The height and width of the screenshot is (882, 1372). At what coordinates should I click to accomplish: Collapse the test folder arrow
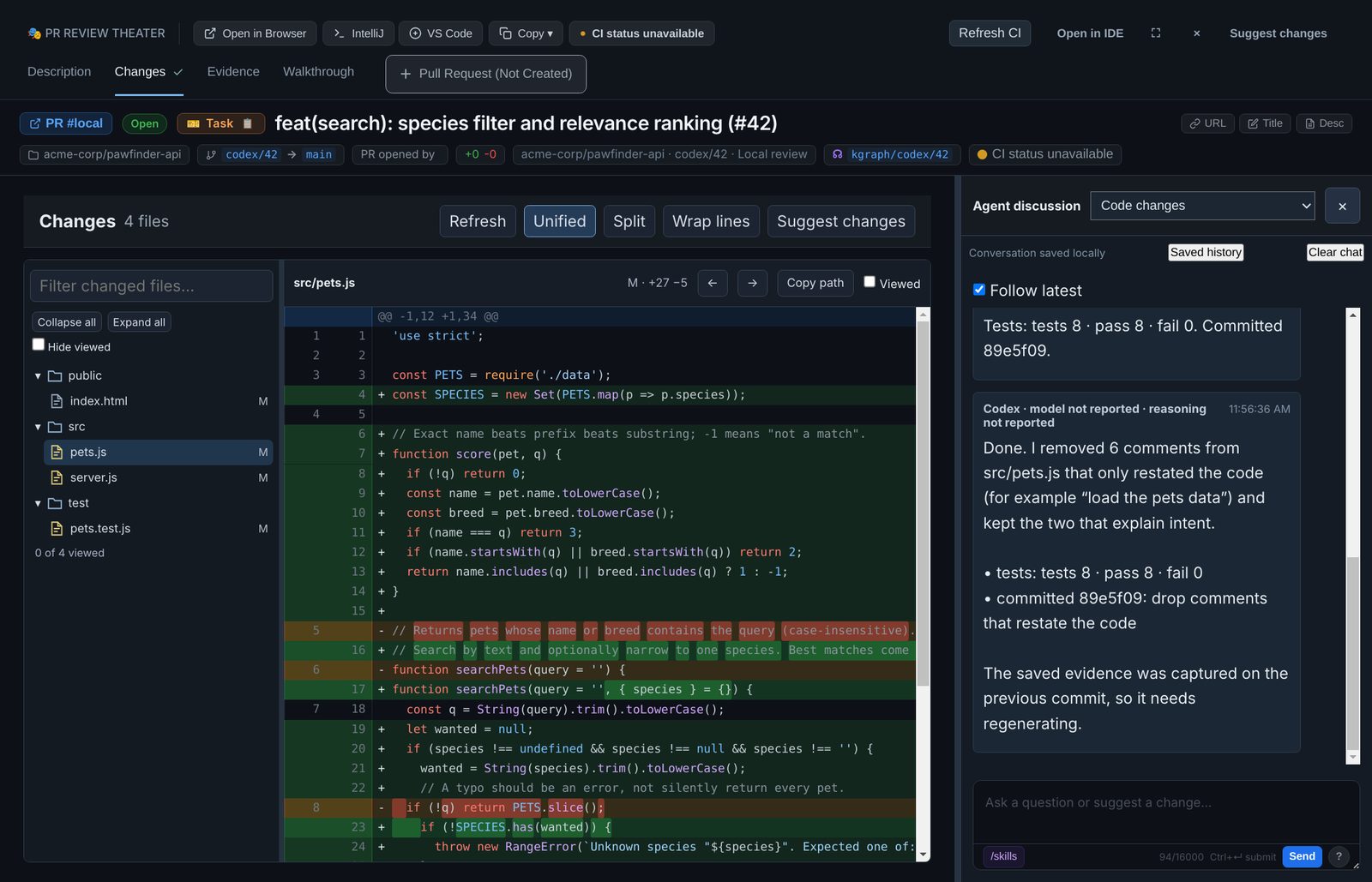38,503
